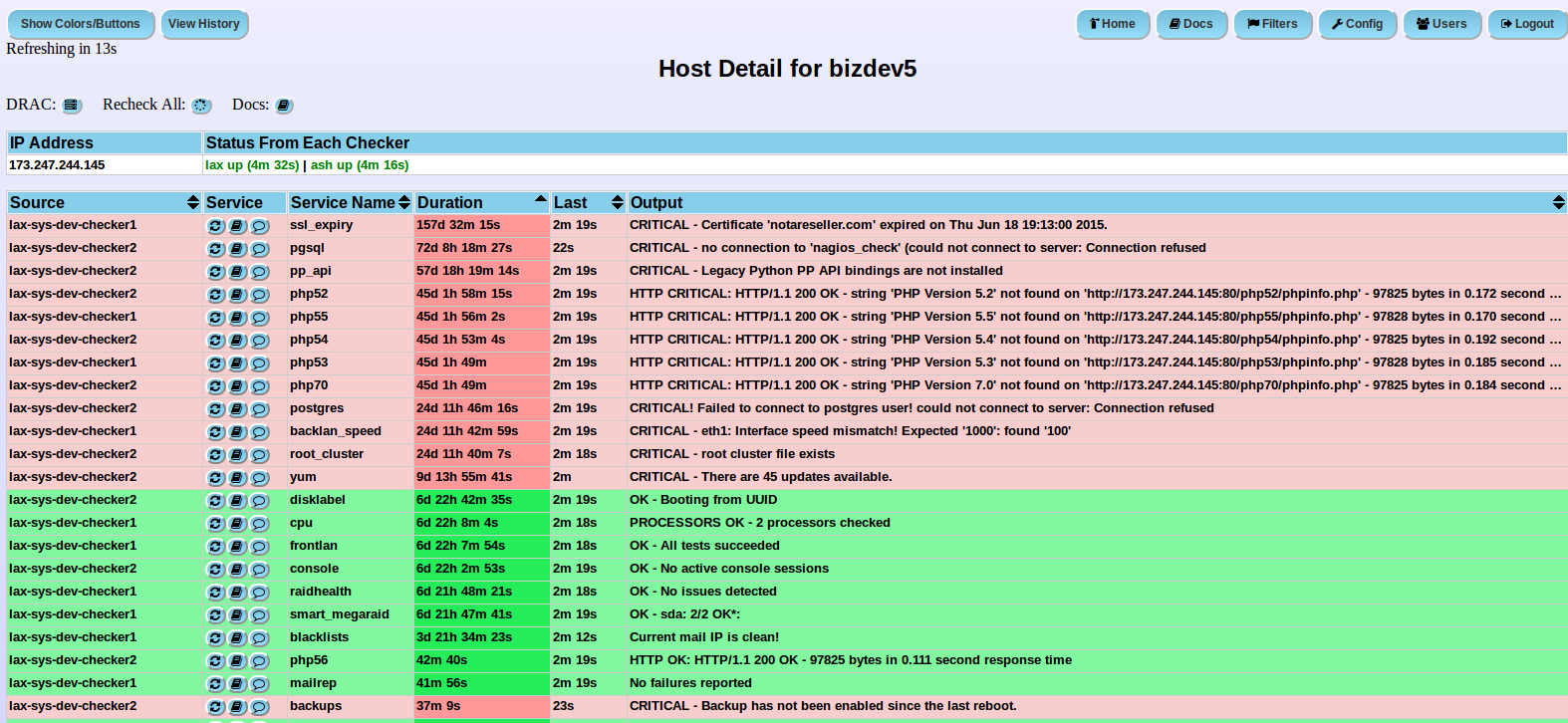1568x723 pixels.
Task: Open docs icon for raidhealth row
Action: [237, 593]
